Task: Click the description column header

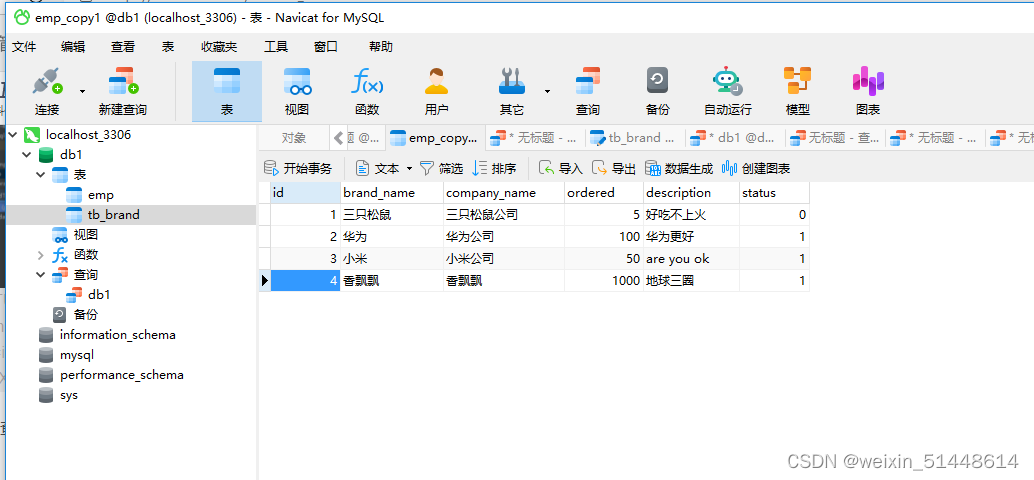Action: coord(691,193)
